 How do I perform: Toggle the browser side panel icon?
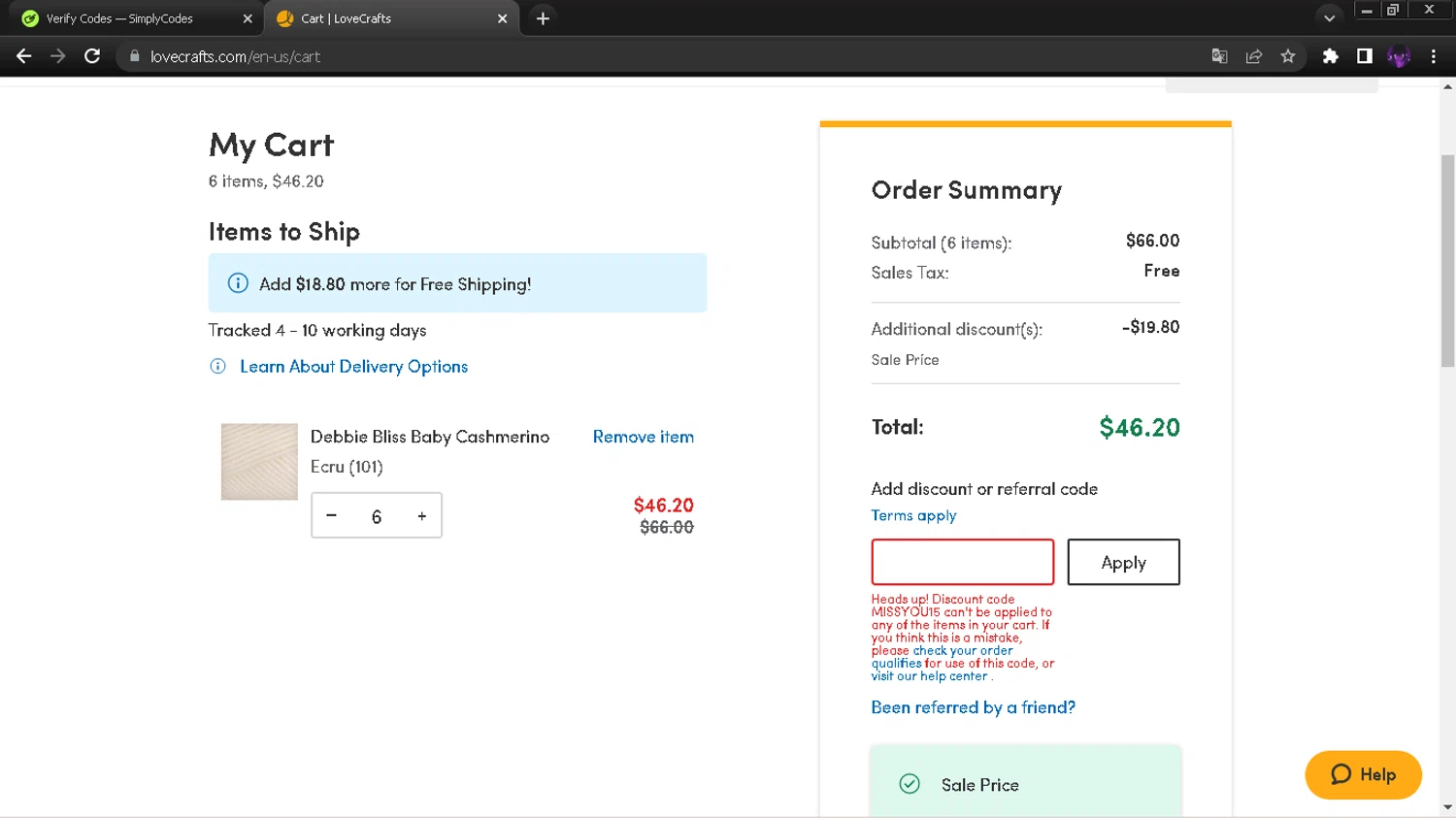pos(1365,56)
